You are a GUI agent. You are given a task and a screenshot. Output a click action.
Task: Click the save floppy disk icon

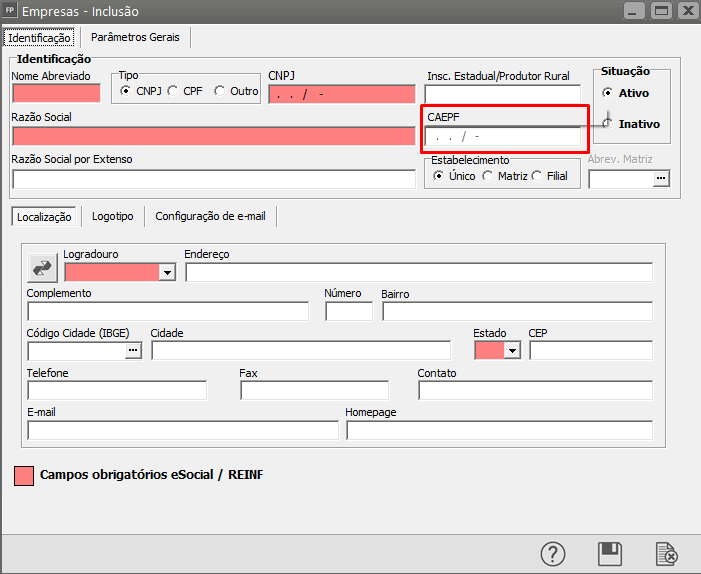pos(610,553)
